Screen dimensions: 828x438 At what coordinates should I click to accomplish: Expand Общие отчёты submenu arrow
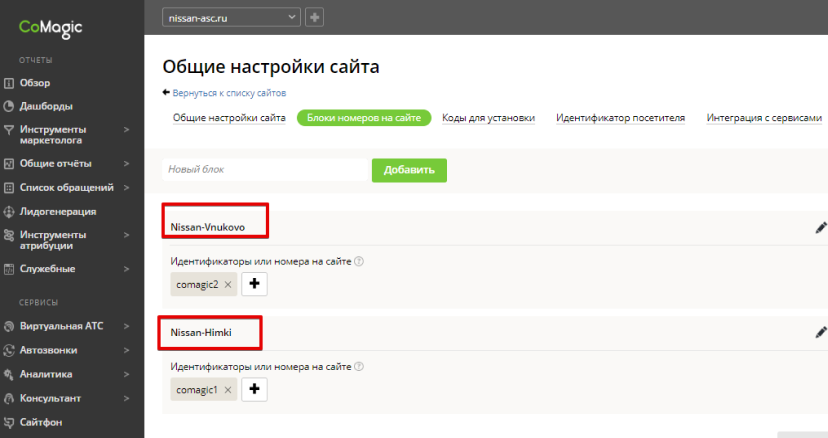(126, 164)
